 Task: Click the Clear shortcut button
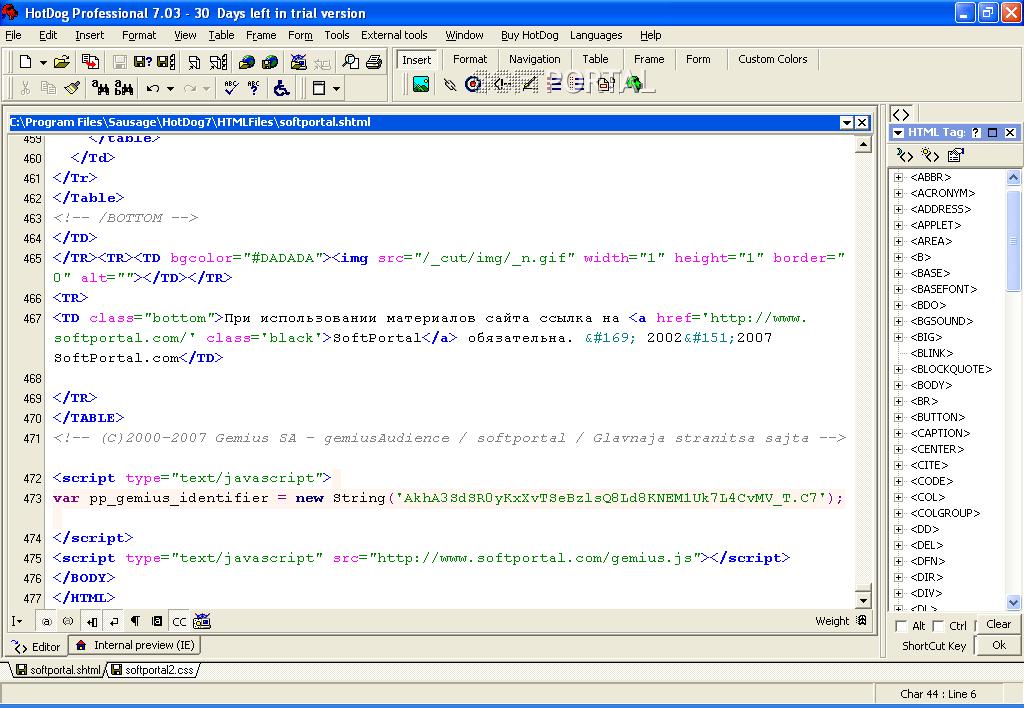click(x=998, y=624)
